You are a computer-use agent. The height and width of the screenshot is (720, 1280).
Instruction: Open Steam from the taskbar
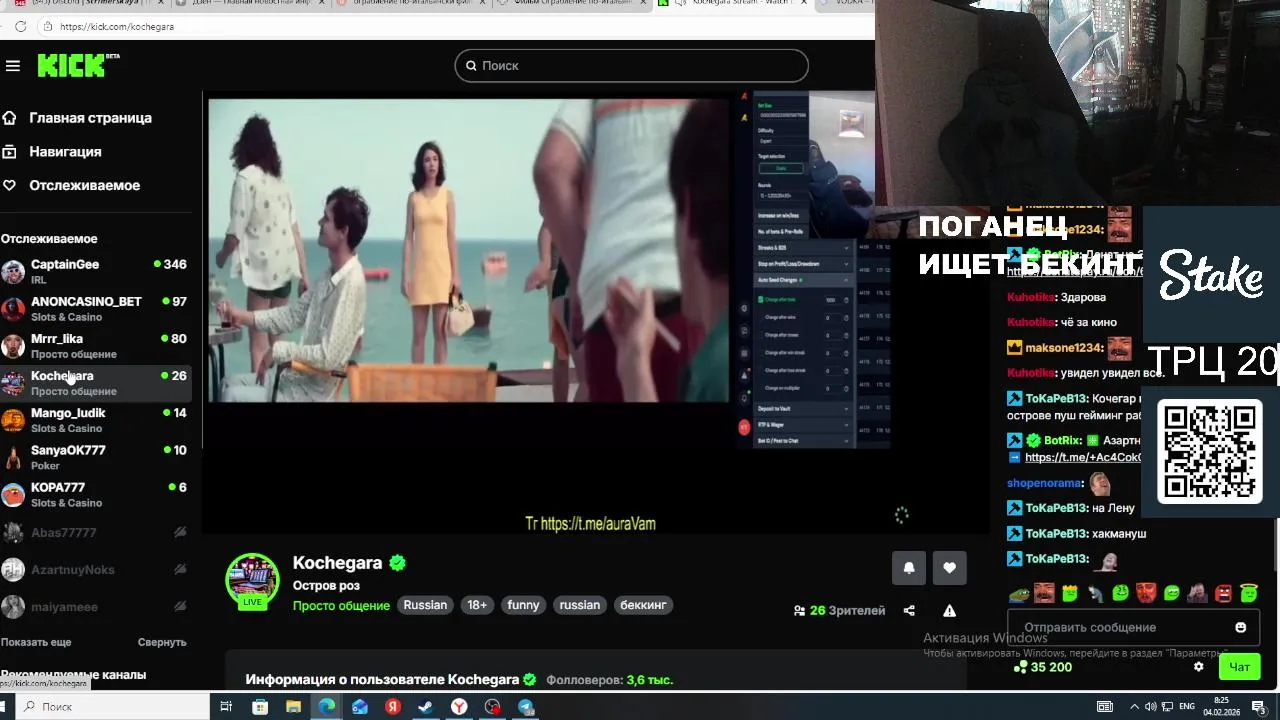(425, 707)
